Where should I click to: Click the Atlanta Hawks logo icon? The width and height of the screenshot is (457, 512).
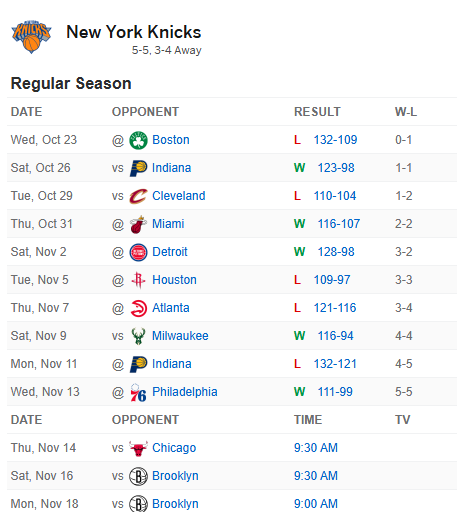coord(138,308)
